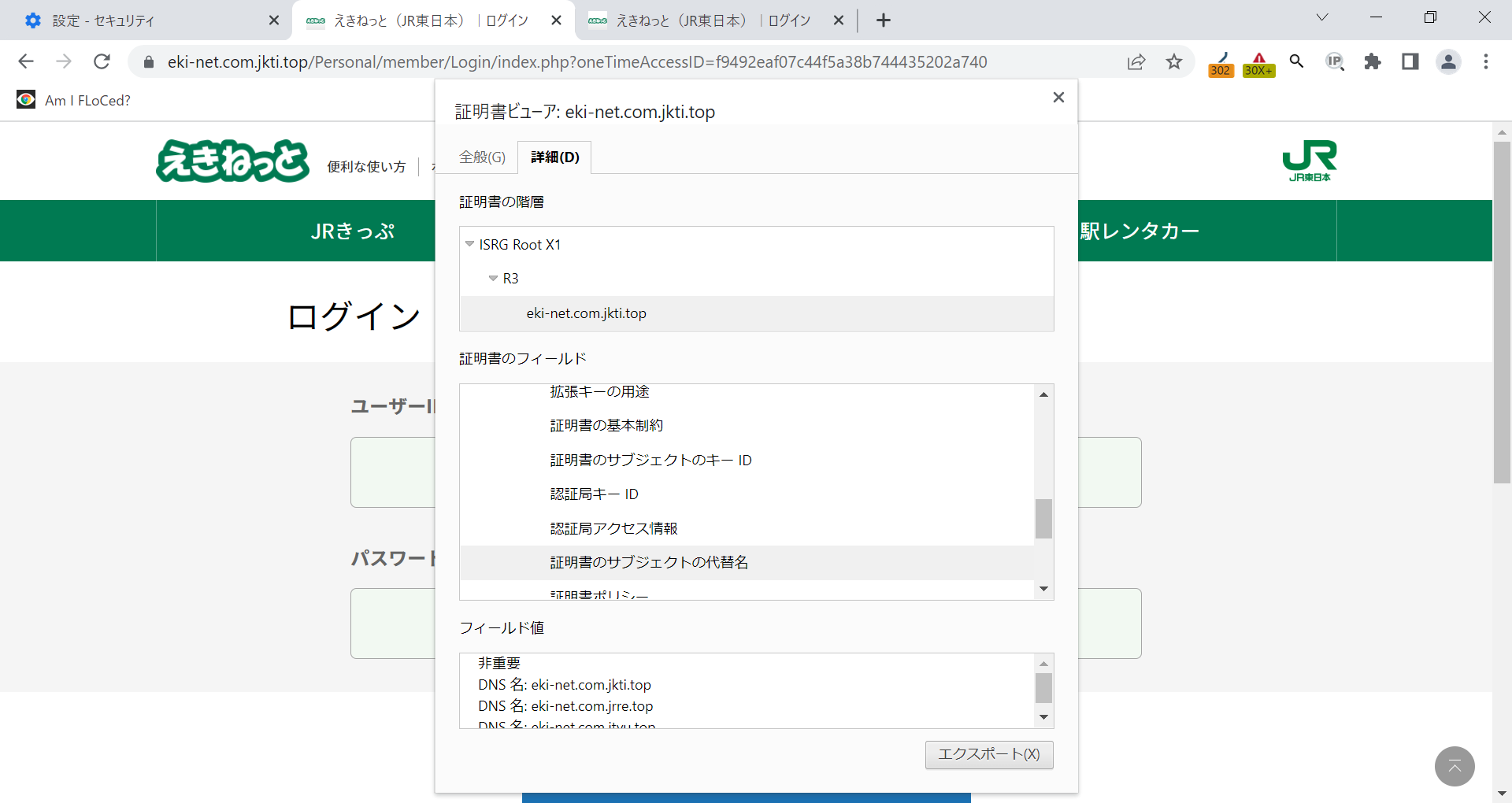
Task: Click the field value scroll-down arrow
Action: [x=1043, y=717]
